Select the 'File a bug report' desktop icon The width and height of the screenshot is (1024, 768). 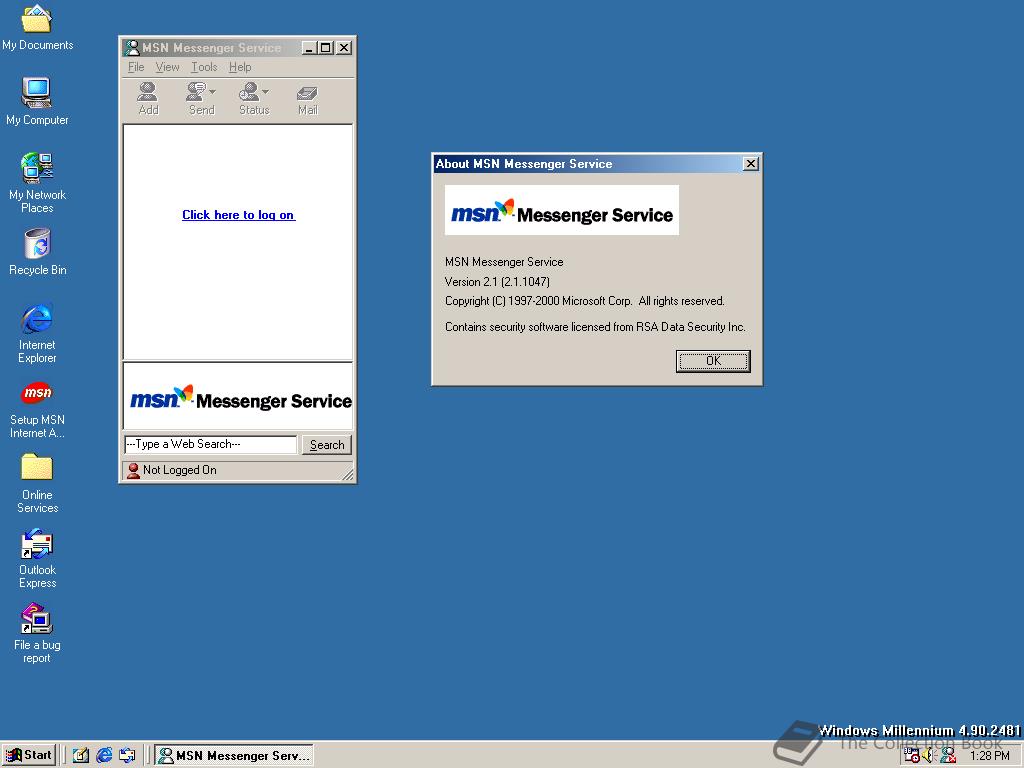point(37,633)
